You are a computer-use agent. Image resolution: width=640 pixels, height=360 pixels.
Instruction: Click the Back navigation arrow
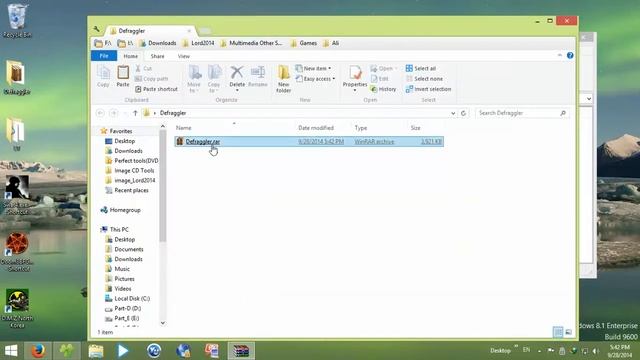(x=100, y=113)
